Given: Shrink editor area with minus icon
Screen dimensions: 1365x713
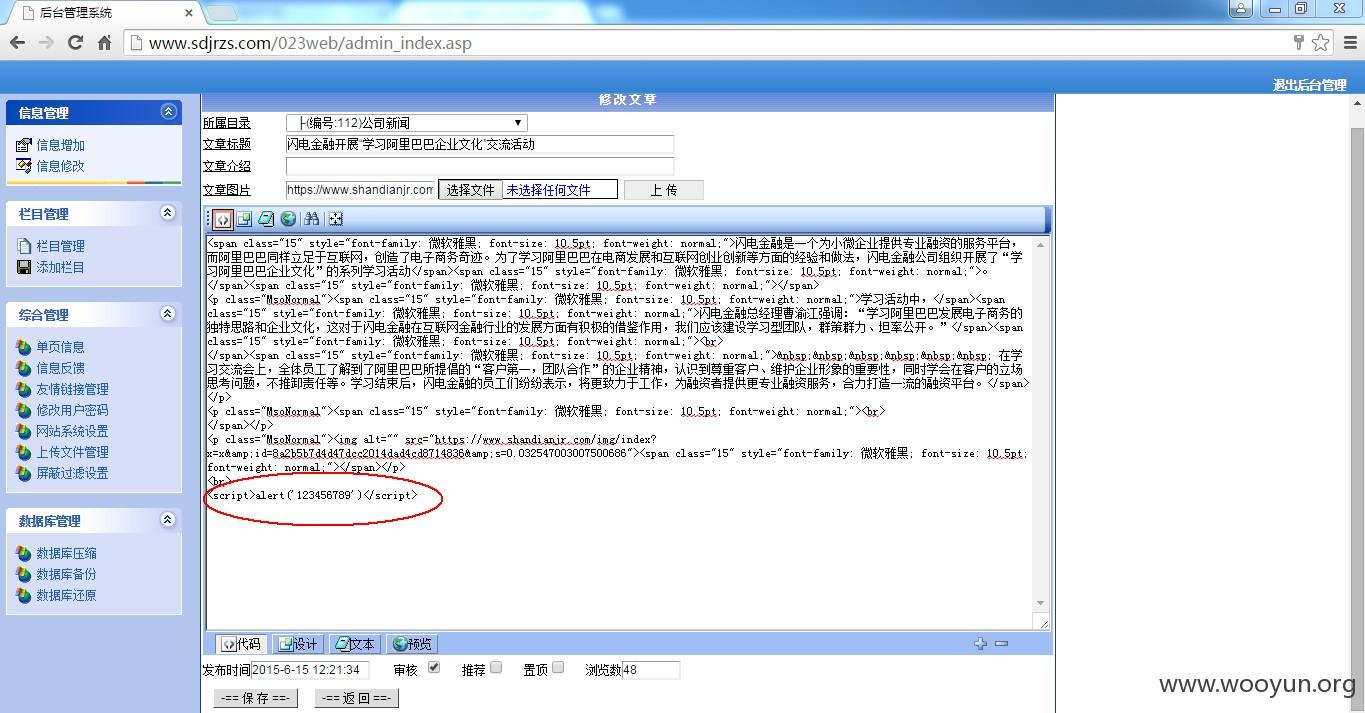Looking at the screenshot, I should [x=1001, y=644].
